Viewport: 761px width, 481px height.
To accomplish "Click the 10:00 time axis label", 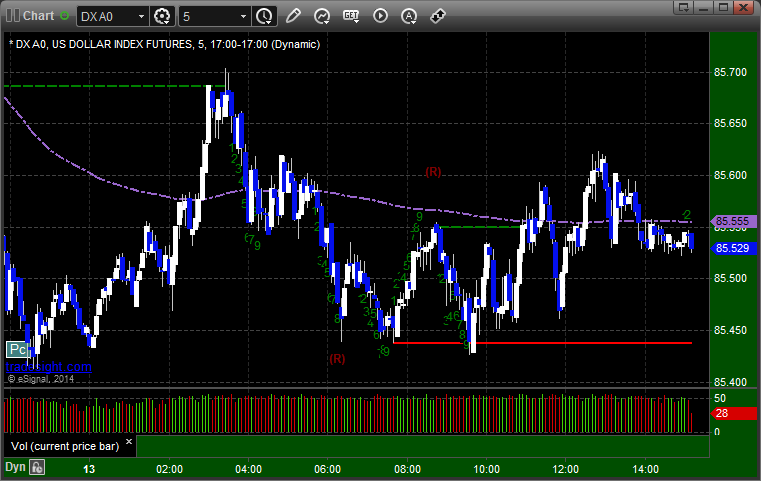I will 486,469.
